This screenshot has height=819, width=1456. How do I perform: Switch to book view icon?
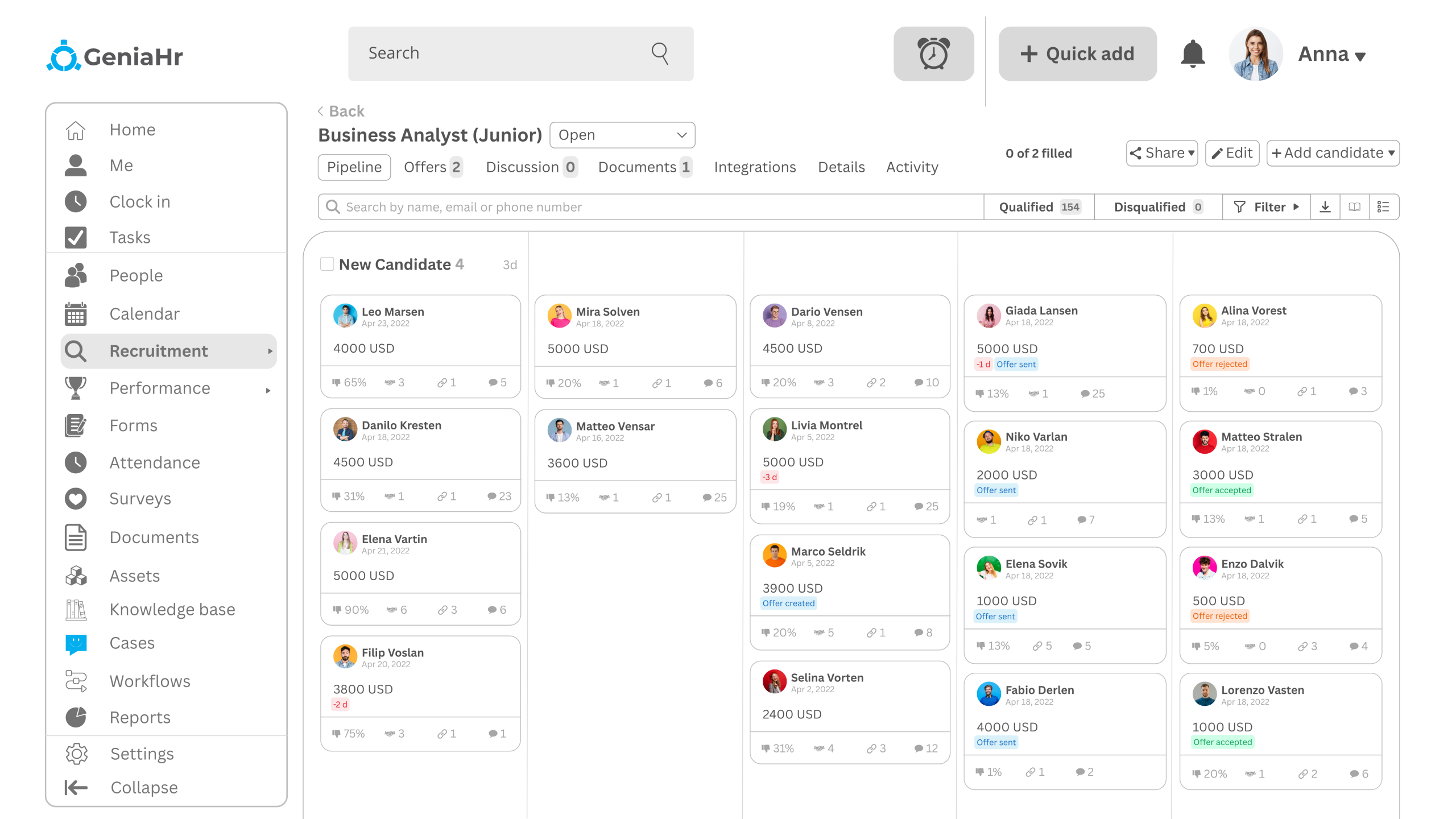click(1354, 207)
